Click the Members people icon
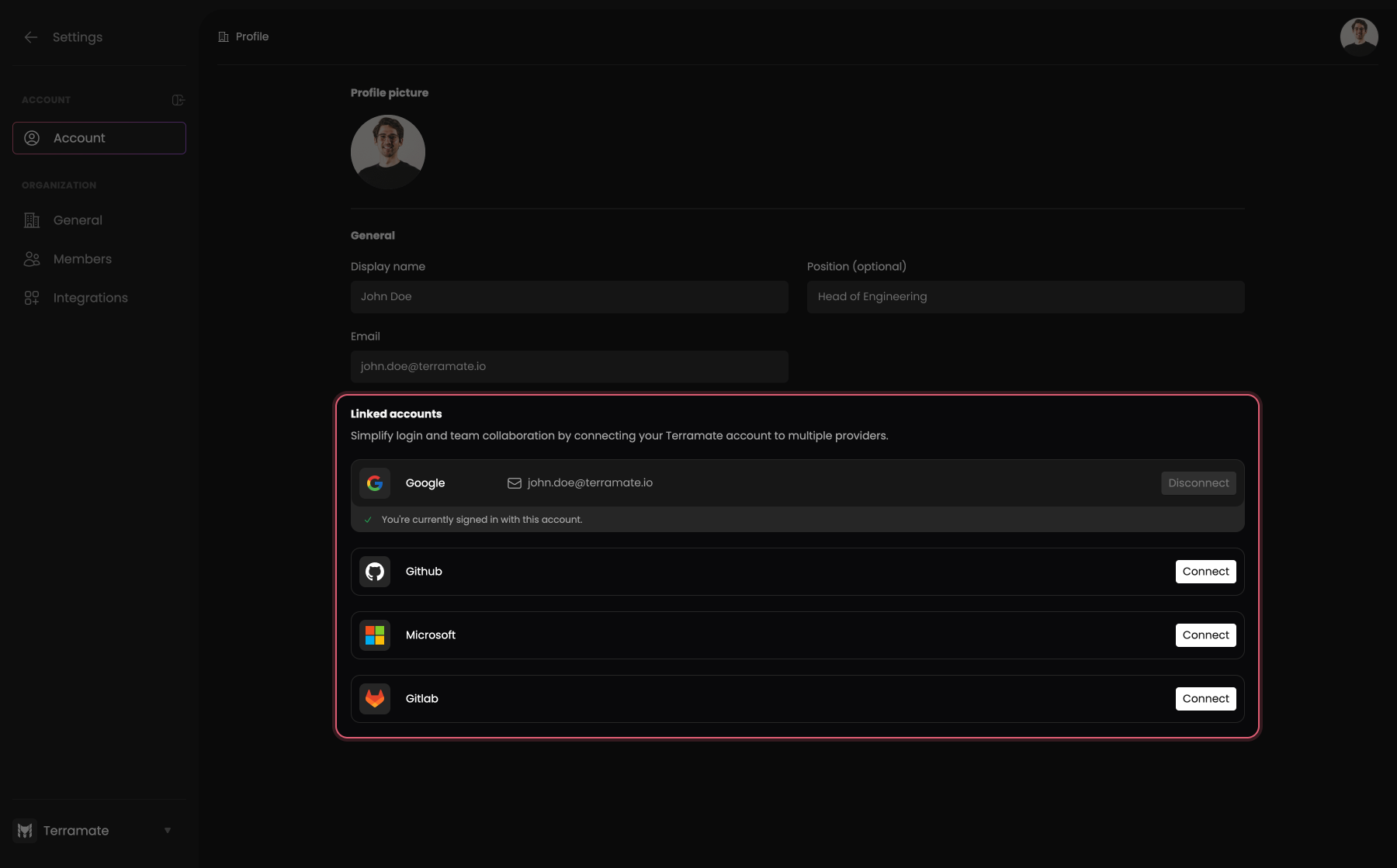This screenshot has height=868, width=1397. (x=32, y=259)
